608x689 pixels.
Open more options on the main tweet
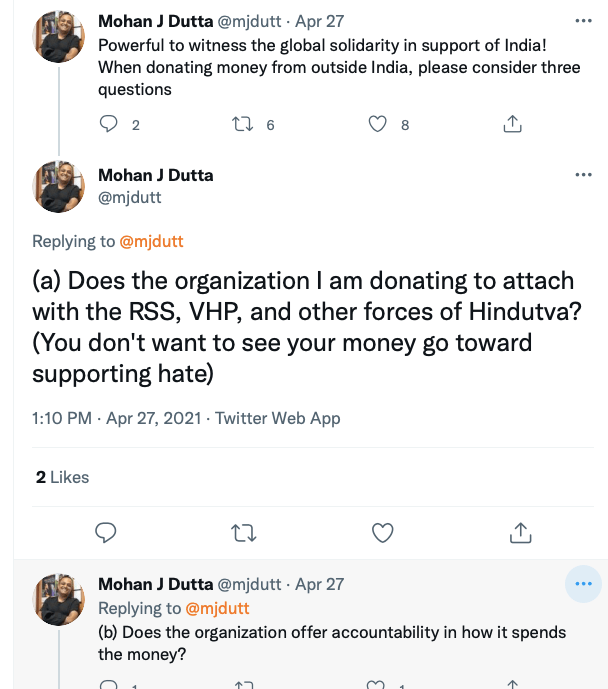tap(584, 175)
